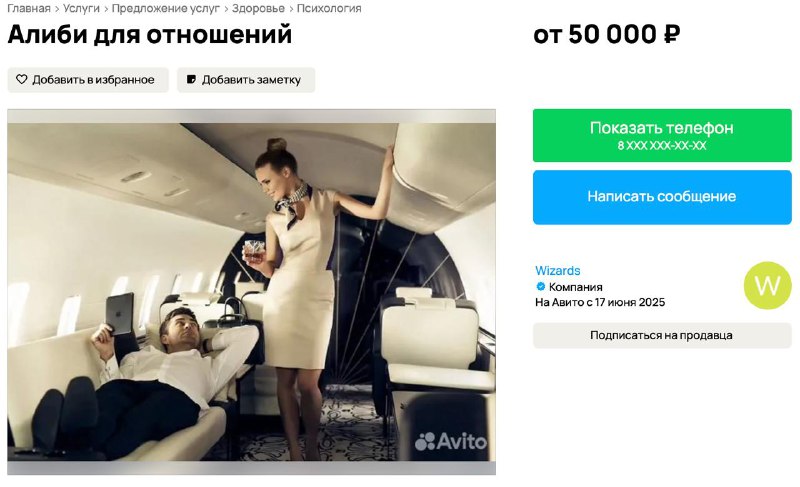Open the Психология breadcrumb category
The width and height of the screenshot is (800, 487).
(x=329, y=8)
